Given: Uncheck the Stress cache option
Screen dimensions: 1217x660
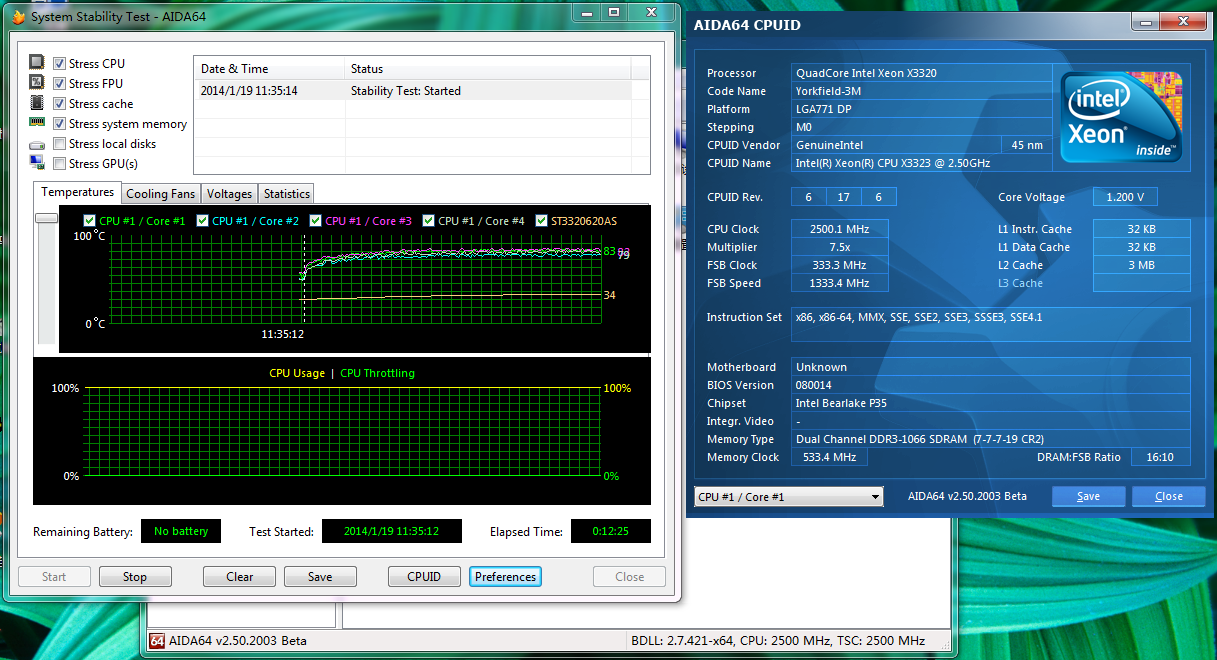Looking at the screenshot, I should tap(60, 104).
